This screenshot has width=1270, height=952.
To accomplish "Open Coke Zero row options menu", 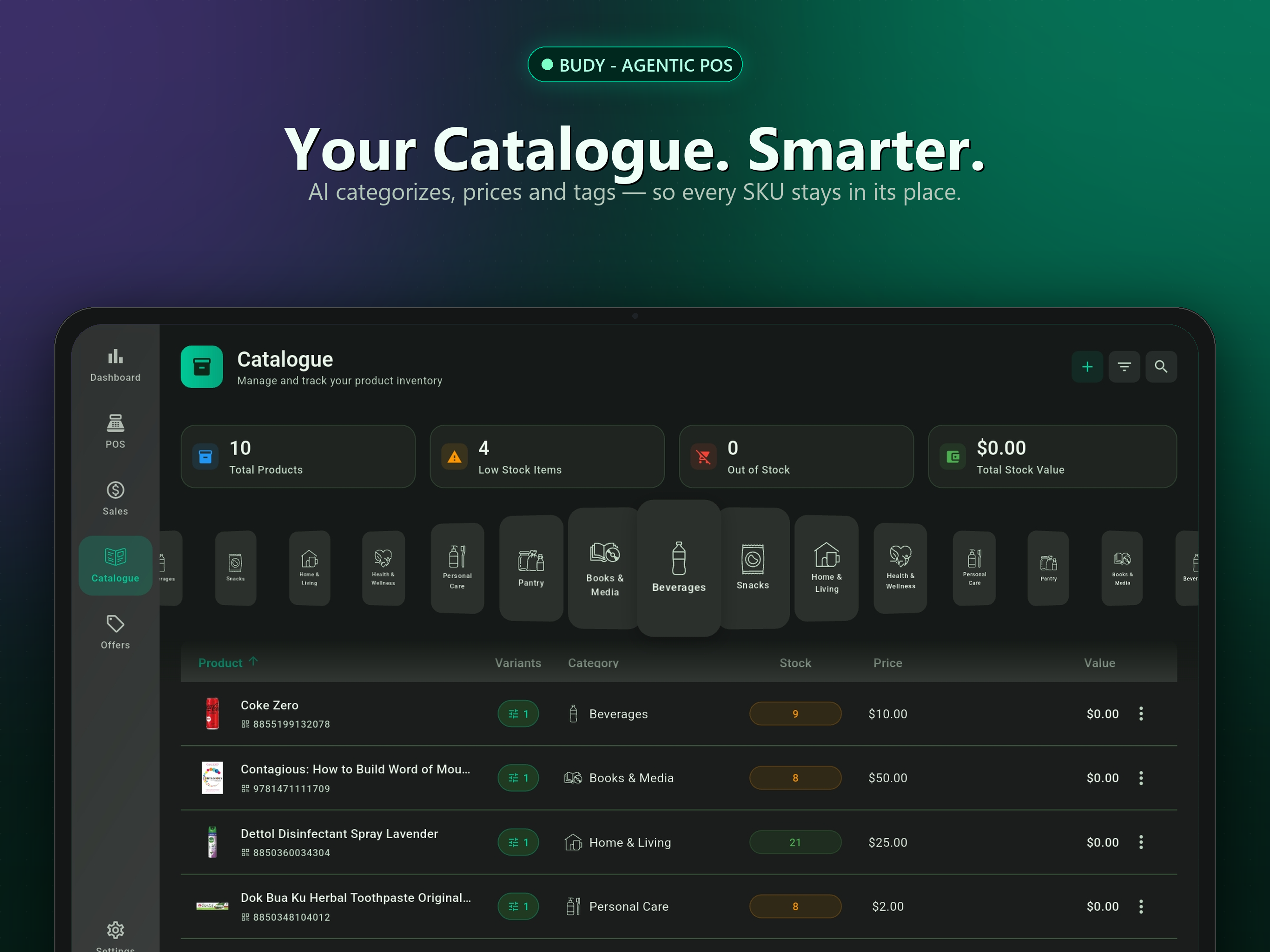I will click(1141, 713).
